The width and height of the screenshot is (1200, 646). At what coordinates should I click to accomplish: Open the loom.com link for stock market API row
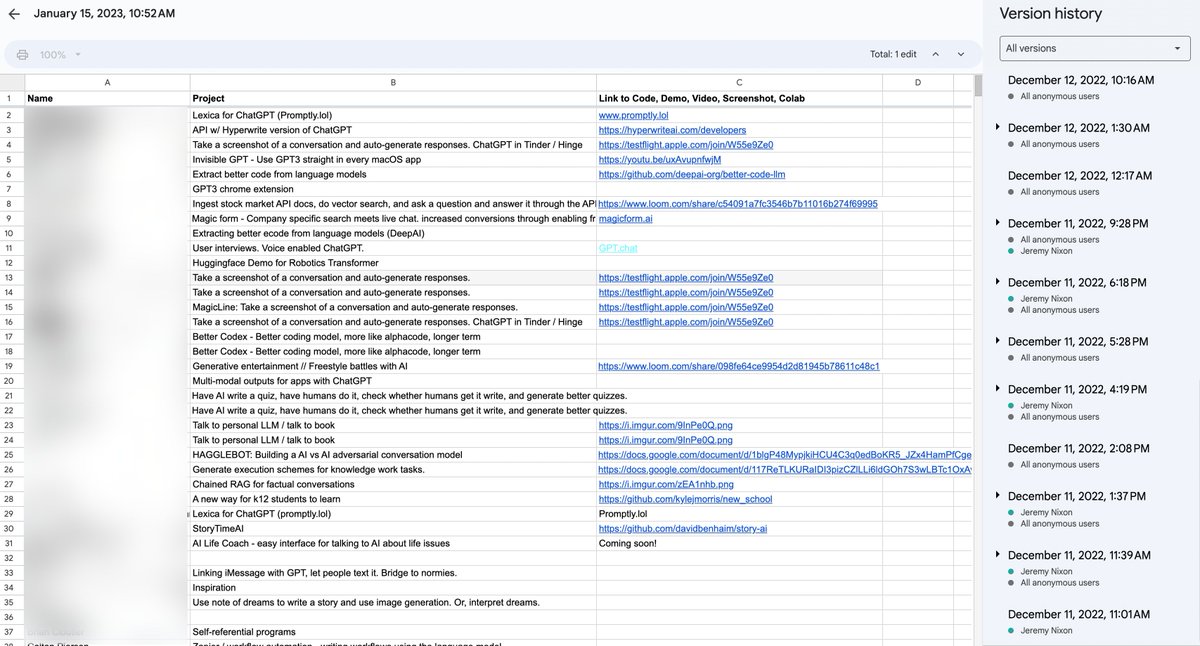click(x=738, y=203)
